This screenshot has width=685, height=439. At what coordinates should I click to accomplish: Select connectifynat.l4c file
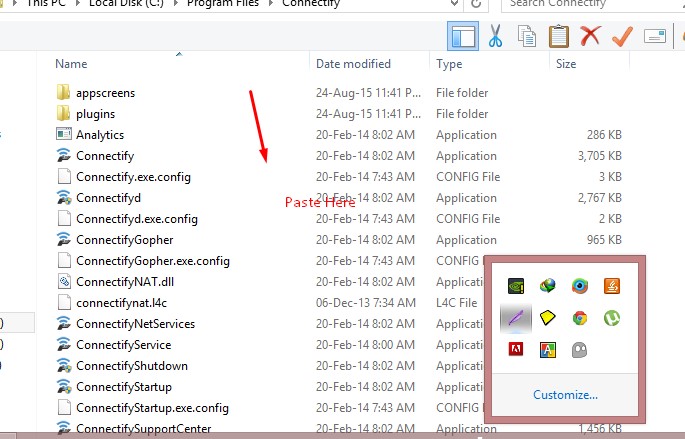pos(121,303)
